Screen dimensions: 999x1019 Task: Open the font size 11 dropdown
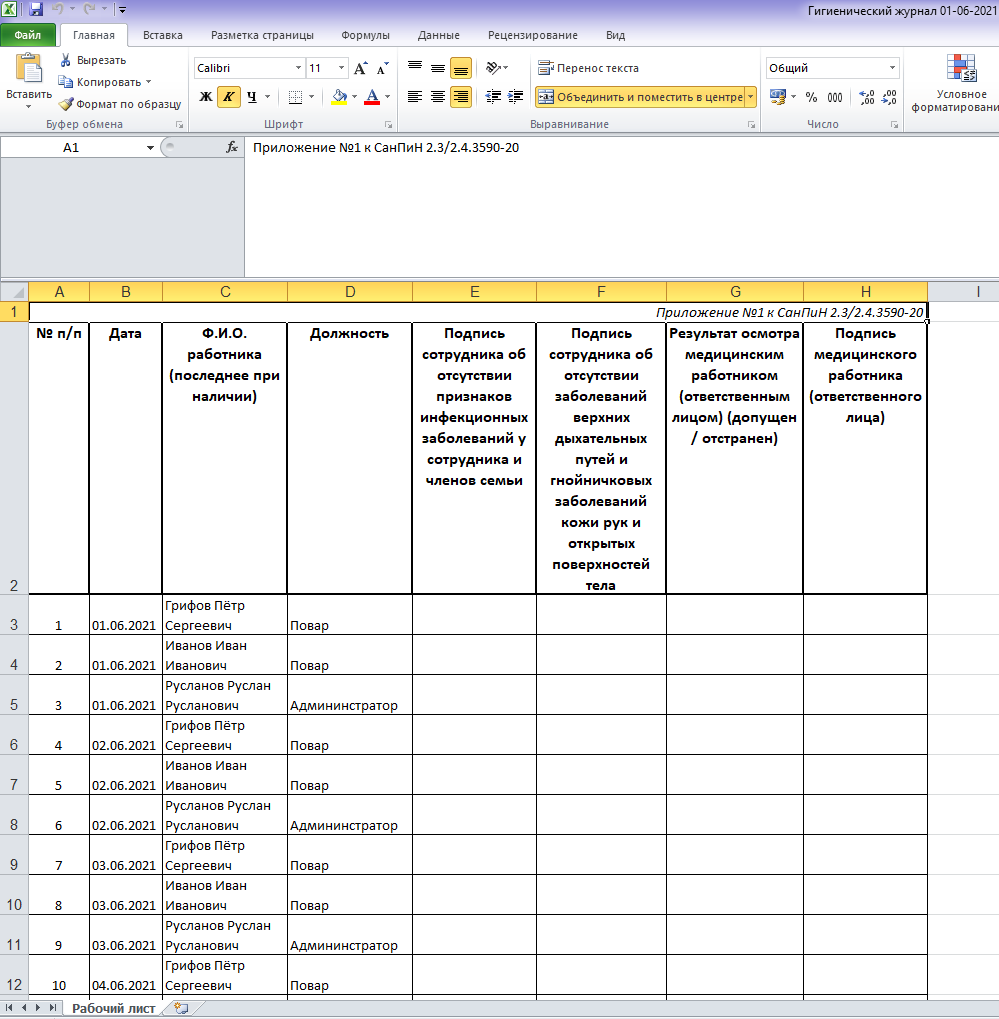[341, 68]
